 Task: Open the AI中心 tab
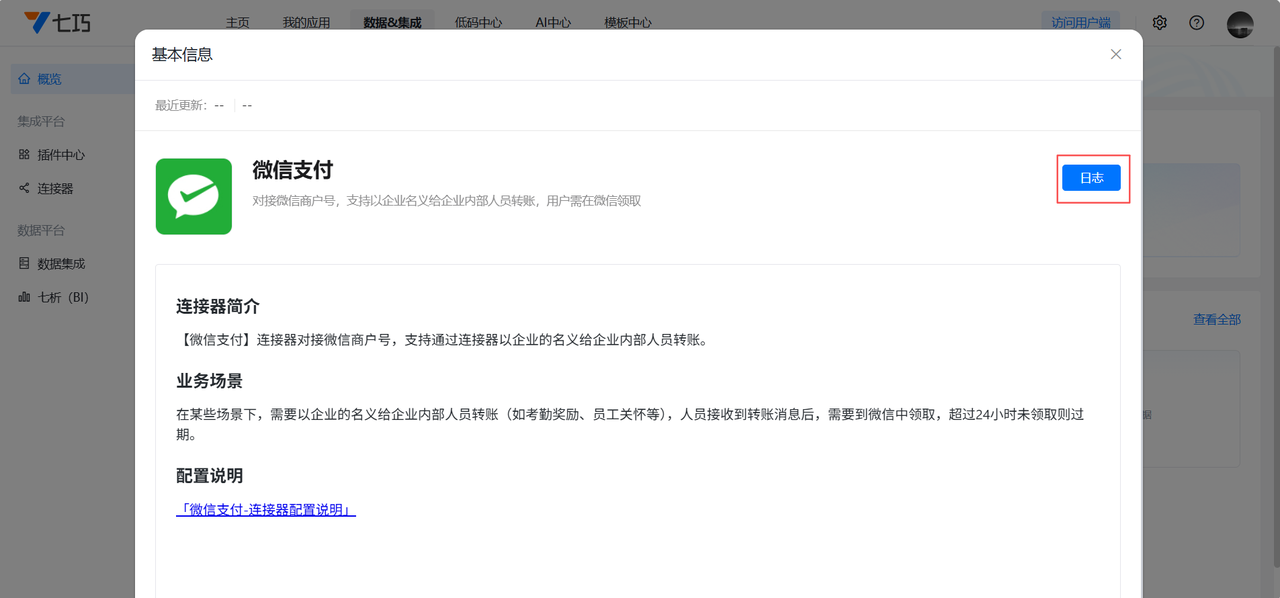(553, 23)
